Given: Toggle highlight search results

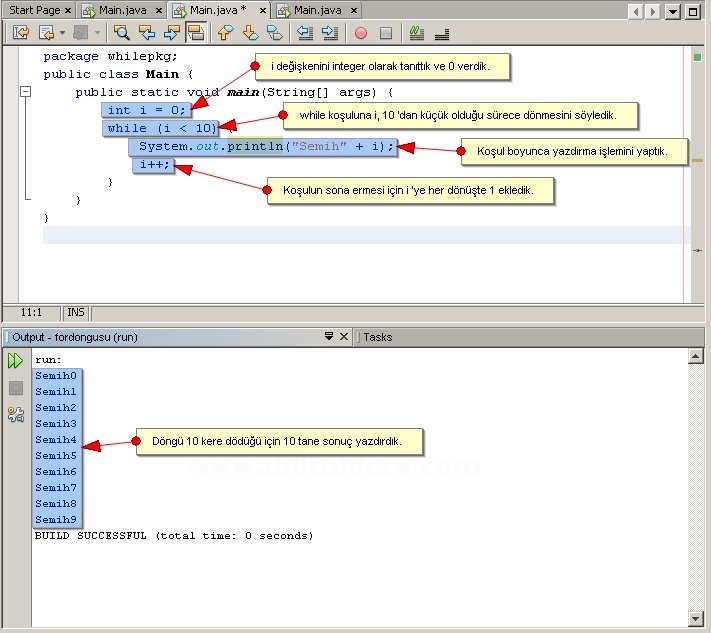Looking at the screenshot, I should (x=196, y=33).
